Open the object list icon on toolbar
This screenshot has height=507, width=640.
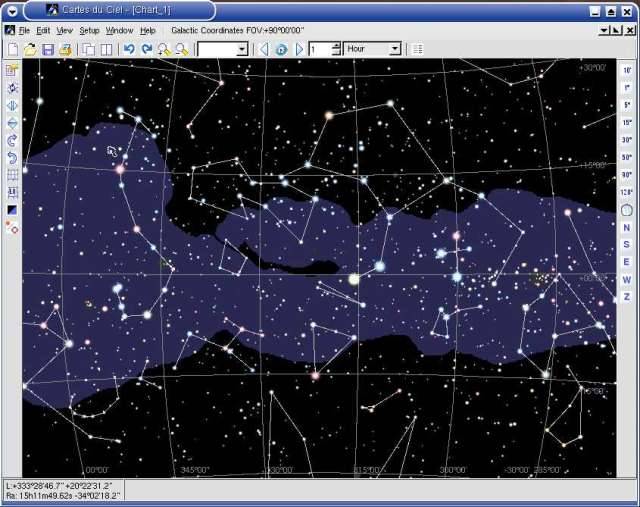tap(418, 50)
